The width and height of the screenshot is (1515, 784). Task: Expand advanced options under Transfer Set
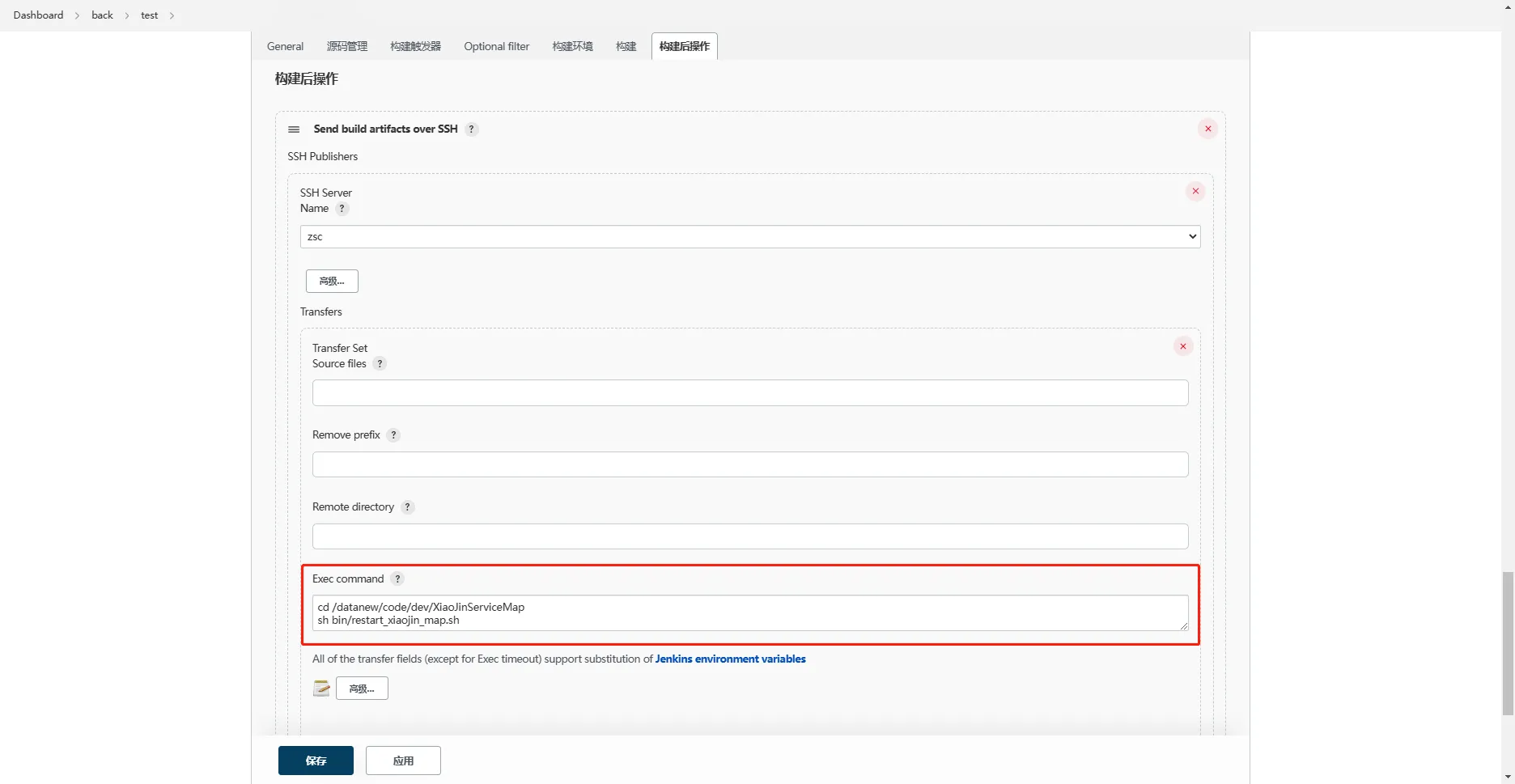(362, 689)
